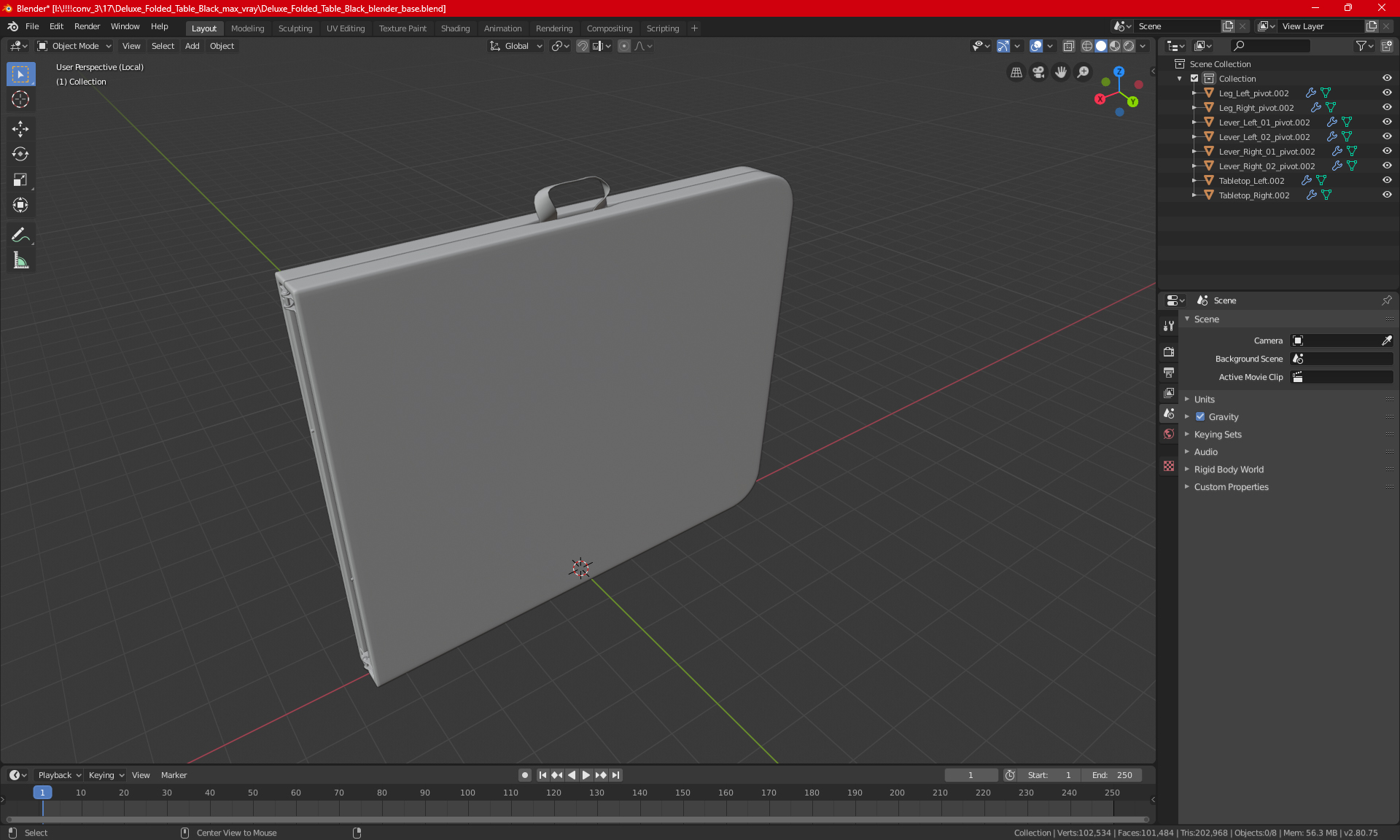This screenshot has width=1400, height=840.
Task: Activate the Annotate tool
Action: [20, 235]
